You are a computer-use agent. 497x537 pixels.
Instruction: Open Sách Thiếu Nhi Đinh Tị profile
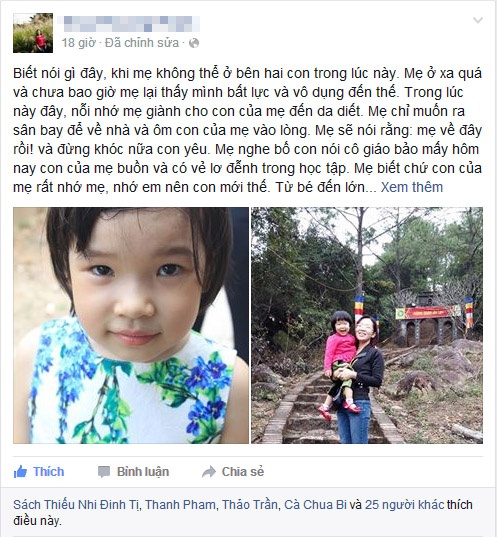(77, 505)
